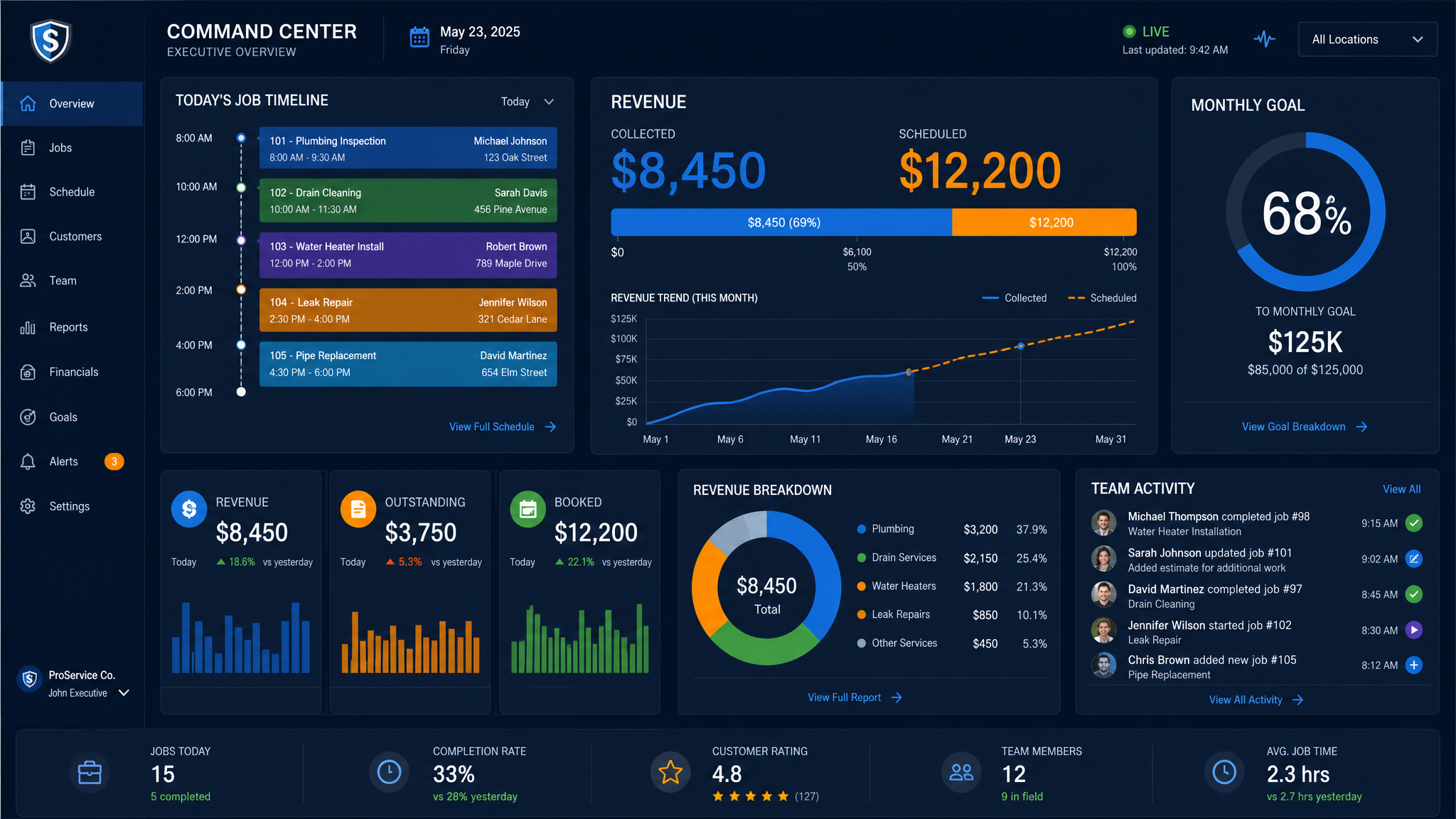
Task: Click the Alerts badge showing 3
Action: click(114, 461)
